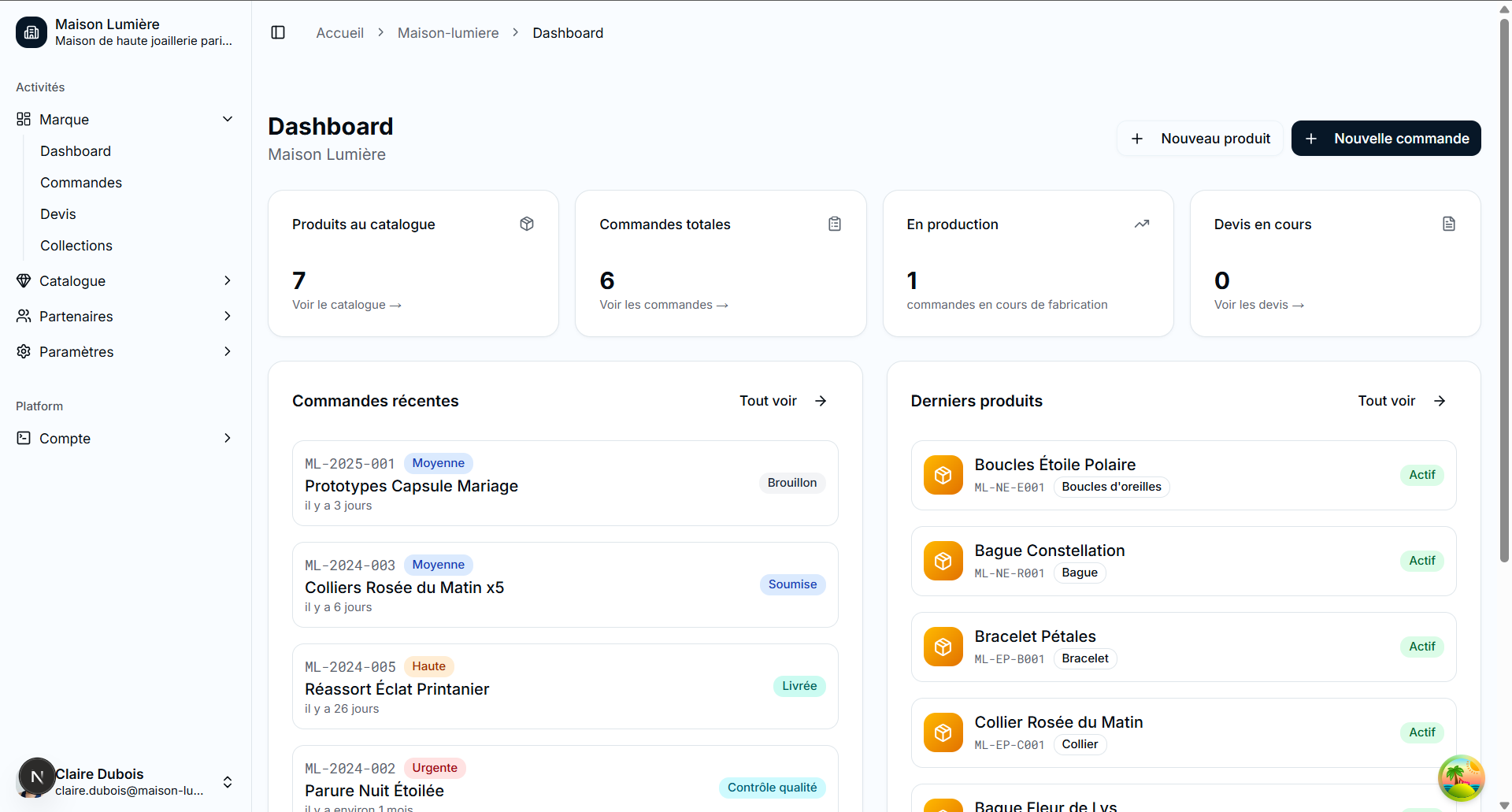This screenshot has height=812, width=1512.
Task: Open Commandes in the sidebar
Action: tap(81, 183)
